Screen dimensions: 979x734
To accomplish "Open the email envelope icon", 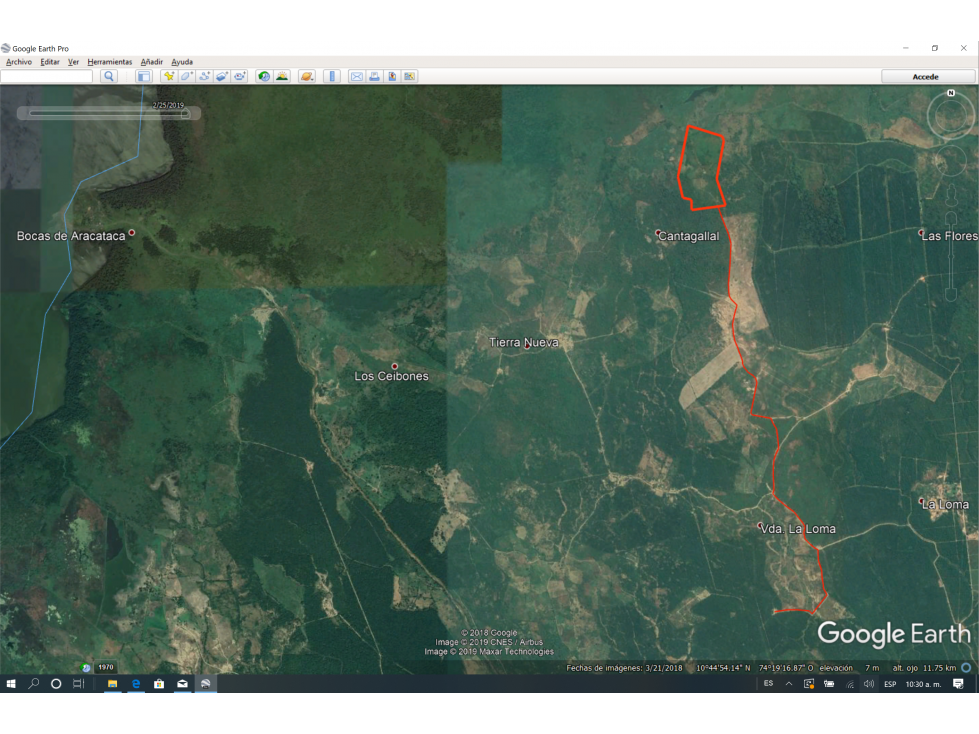I will tap(357, 76).
